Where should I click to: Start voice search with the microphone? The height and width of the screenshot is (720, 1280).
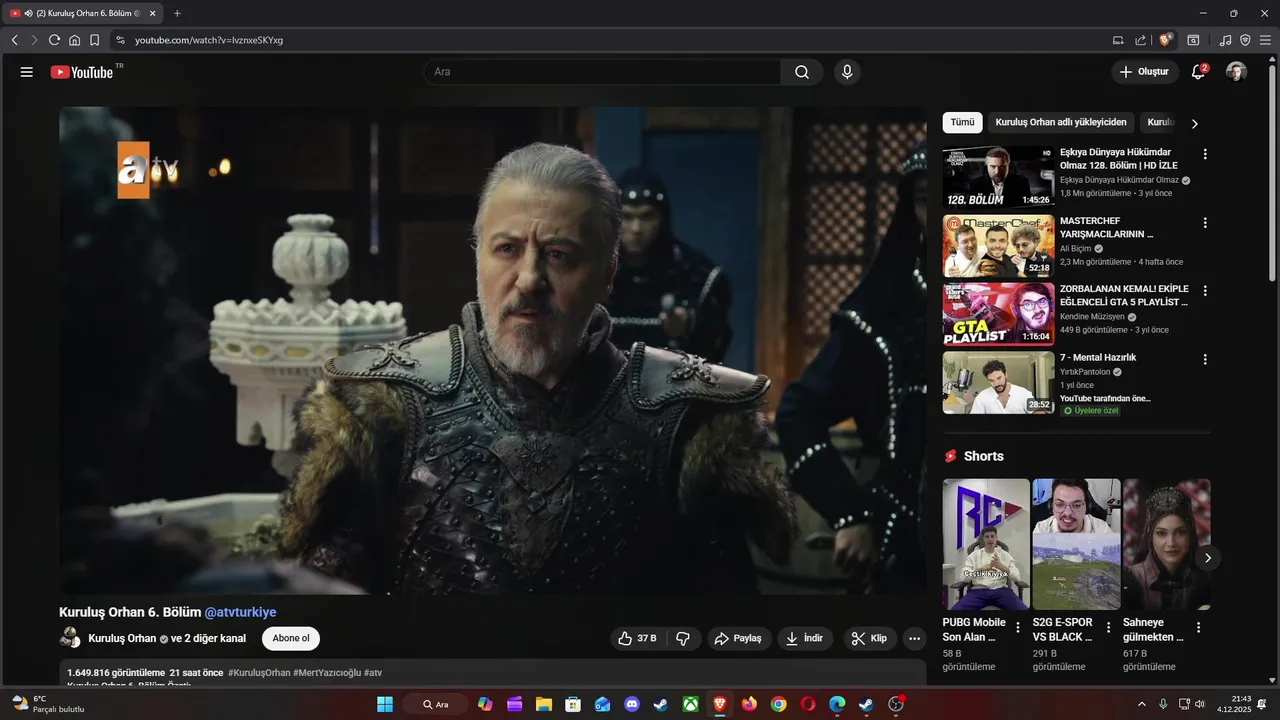click(x=847, y=72)
